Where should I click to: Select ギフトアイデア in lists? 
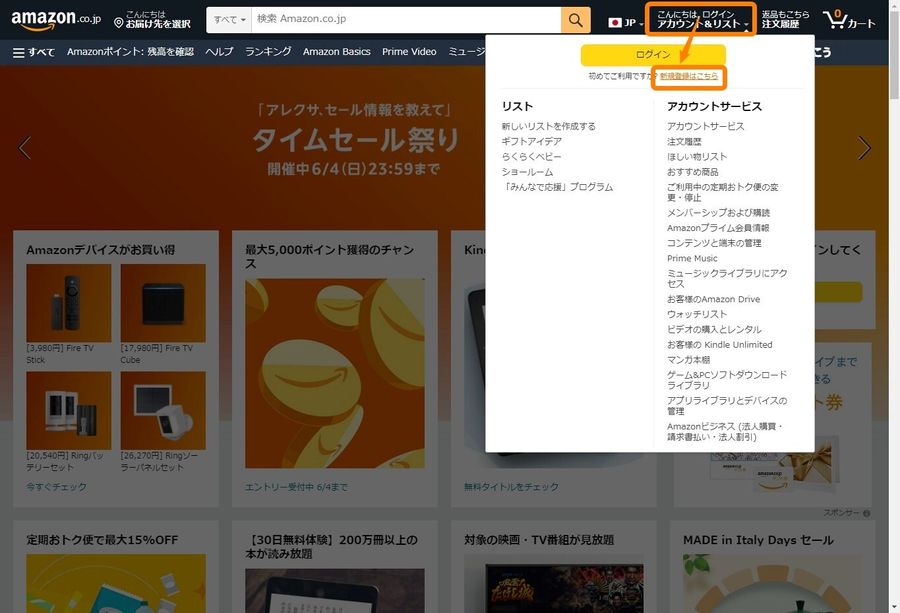532,141
